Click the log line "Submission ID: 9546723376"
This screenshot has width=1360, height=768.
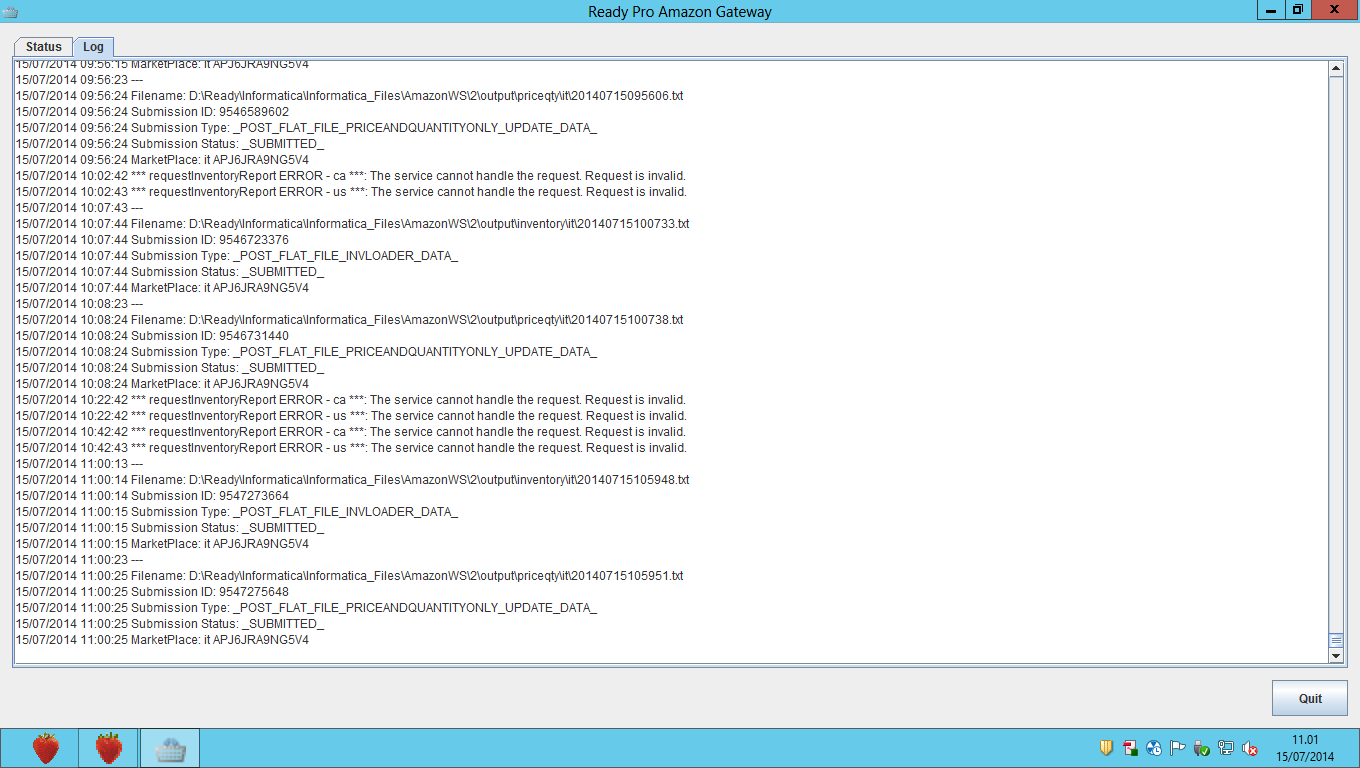(152, 240)
